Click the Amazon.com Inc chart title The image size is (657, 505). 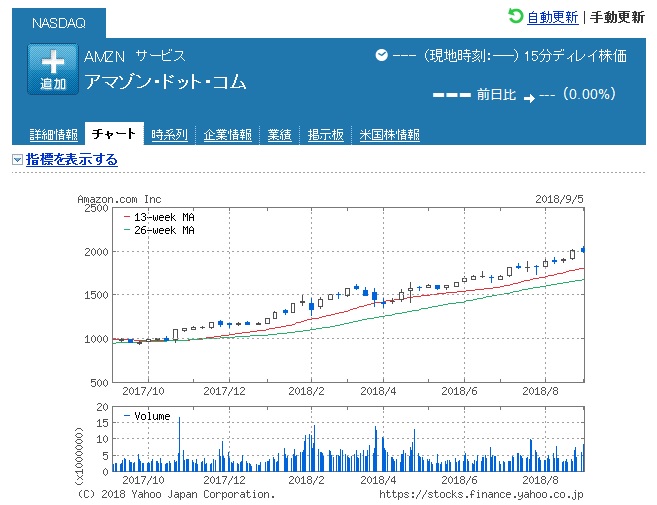pyautogui.click(x=119, y=199)
